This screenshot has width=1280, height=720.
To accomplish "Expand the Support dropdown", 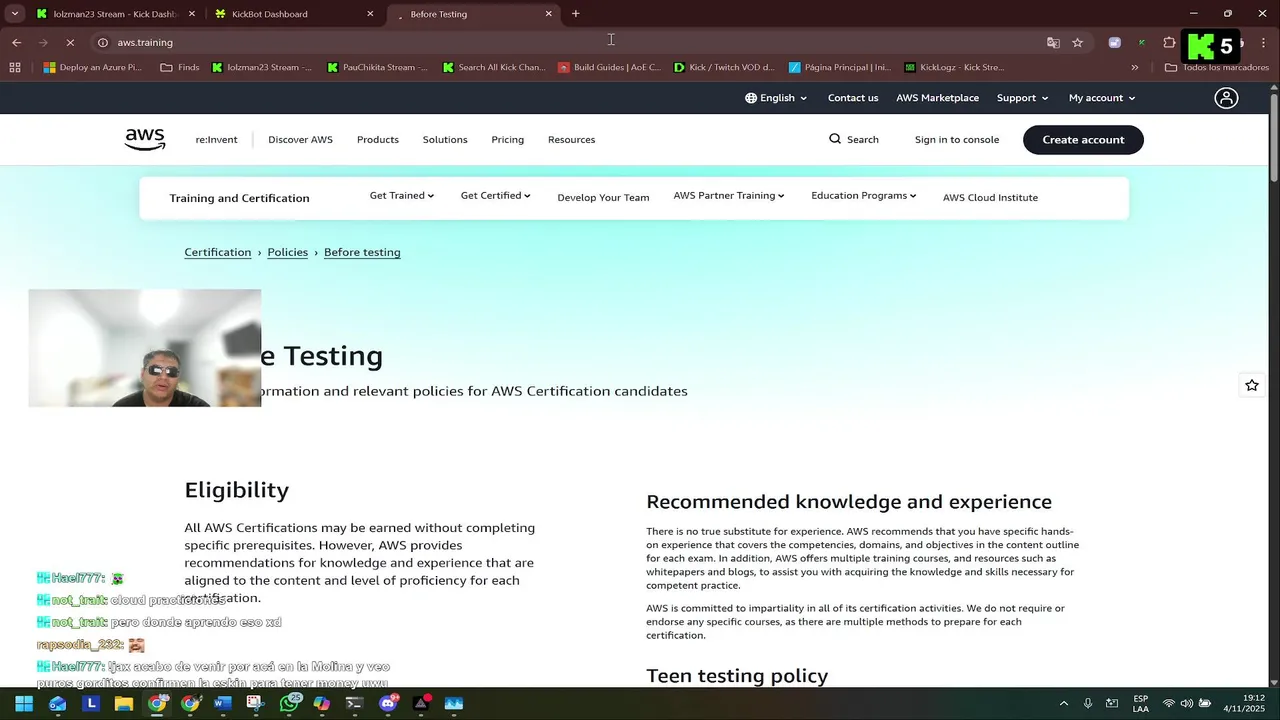I will 1022,98.
